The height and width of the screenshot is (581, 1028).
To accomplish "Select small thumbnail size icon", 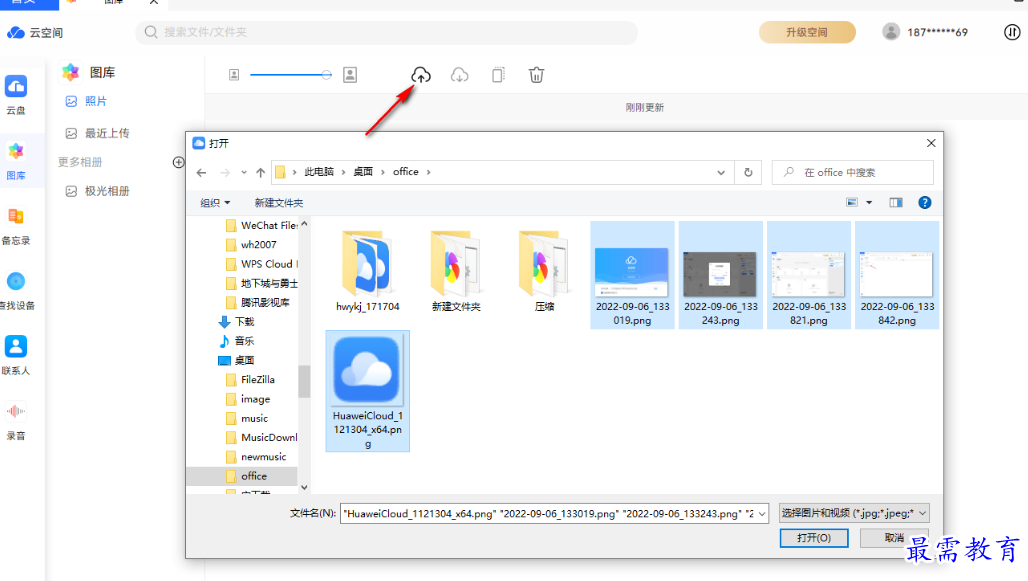I will pyautogui.click(x=234, y=75).
